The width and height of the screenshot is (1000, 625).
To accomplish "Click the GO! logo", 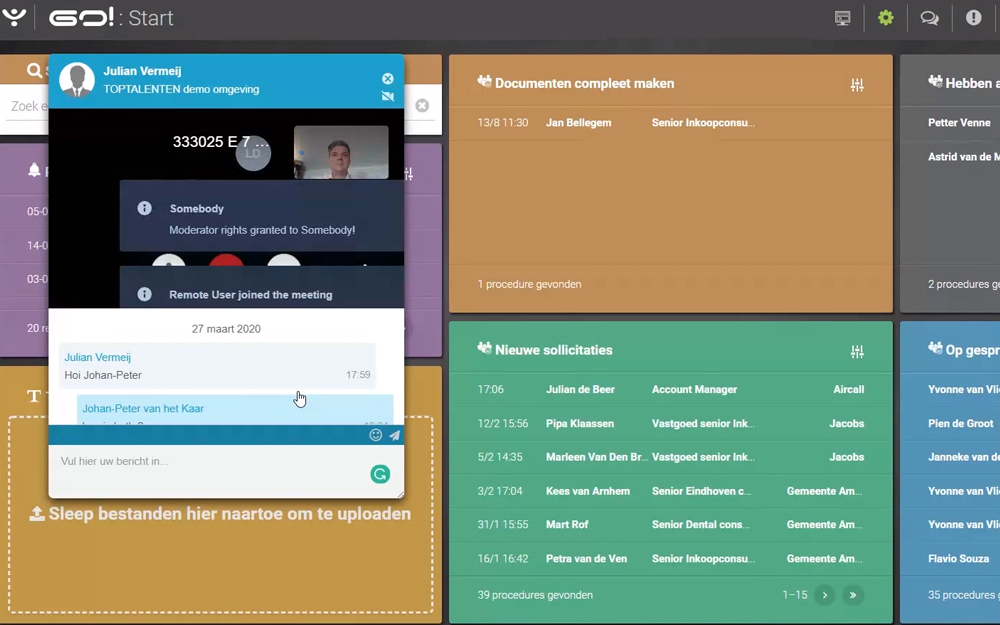I will [x=82, y=17].
